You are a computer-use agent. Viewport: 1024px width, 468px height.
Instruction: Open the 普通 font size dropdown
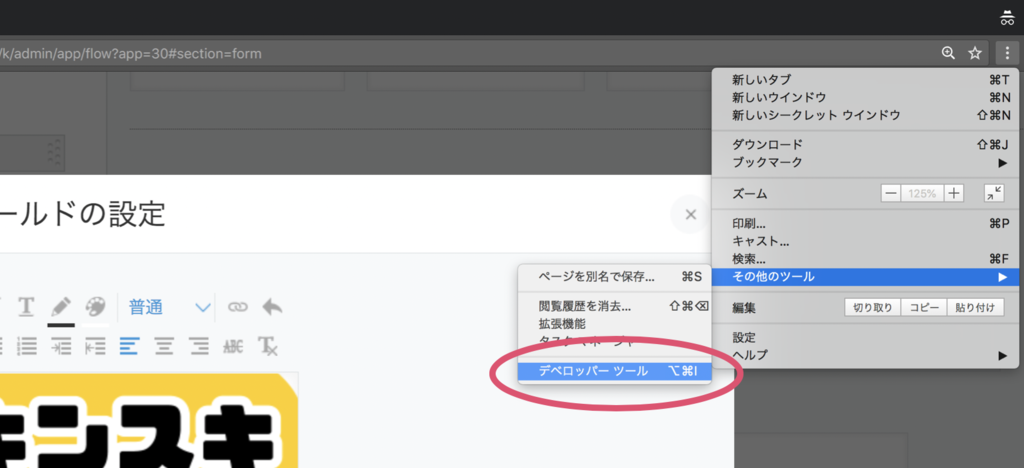tap(170, 307)
